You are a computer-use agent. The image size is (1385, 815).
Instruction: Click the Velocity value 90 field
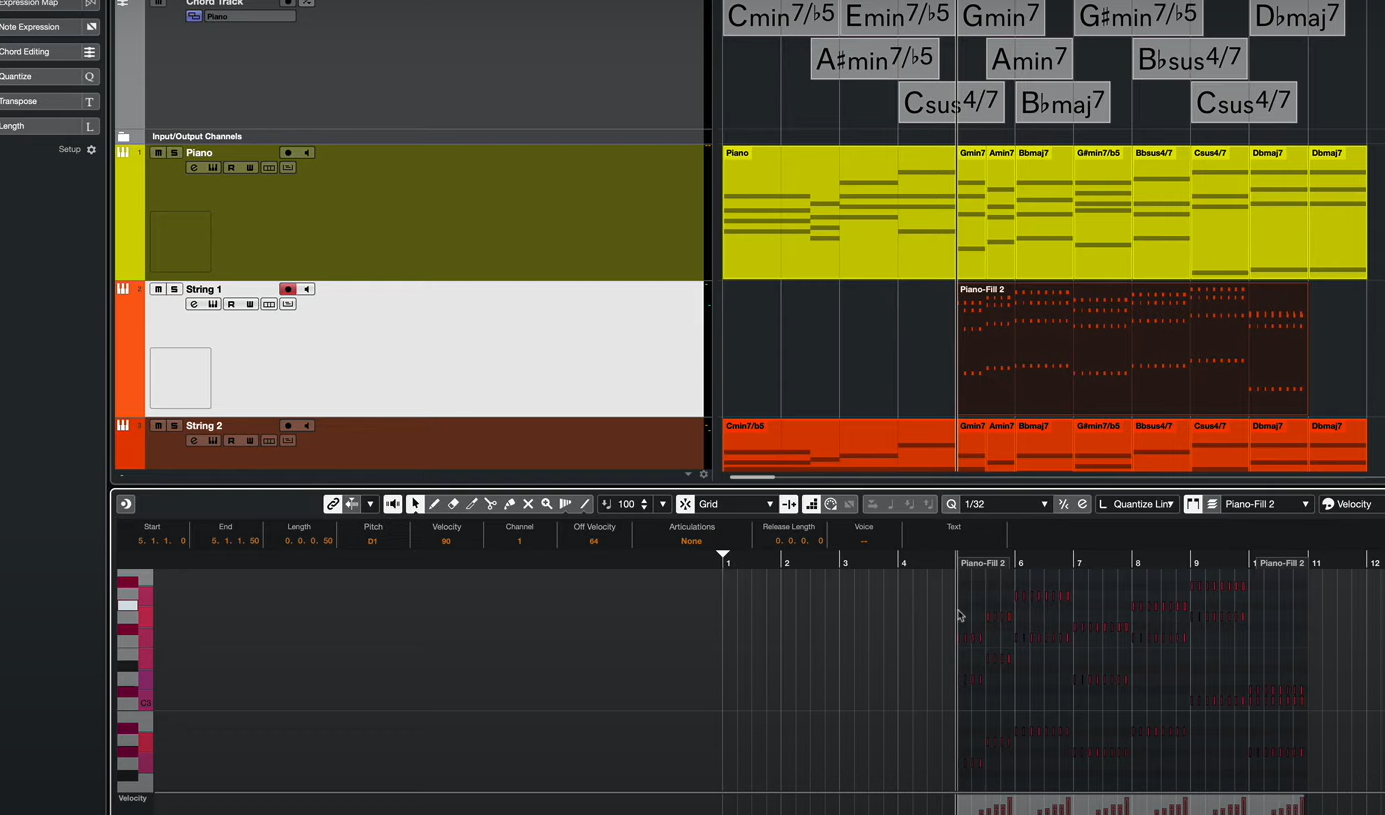(x=446, y=541)
